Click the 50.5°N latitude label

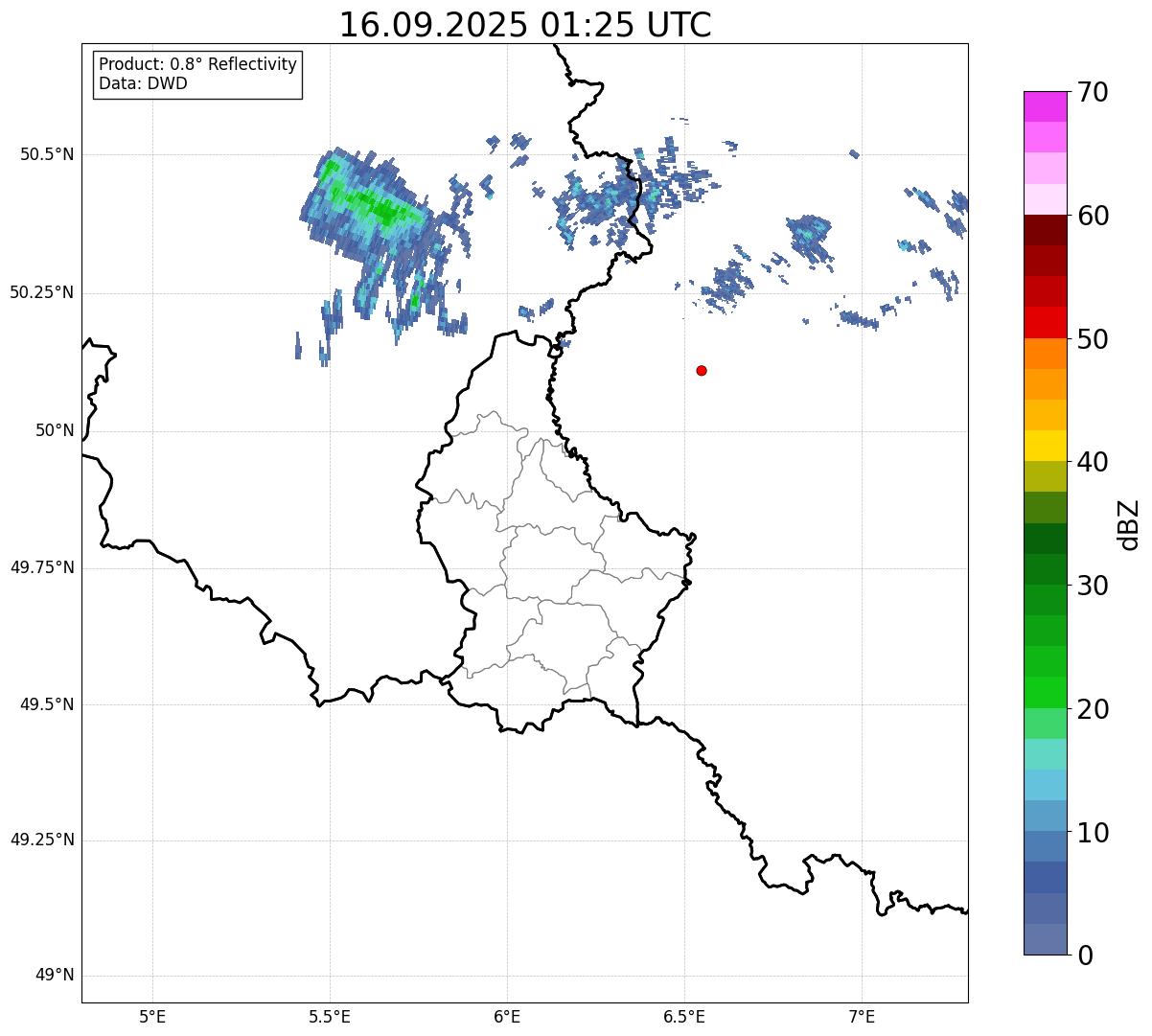[43, 154]
